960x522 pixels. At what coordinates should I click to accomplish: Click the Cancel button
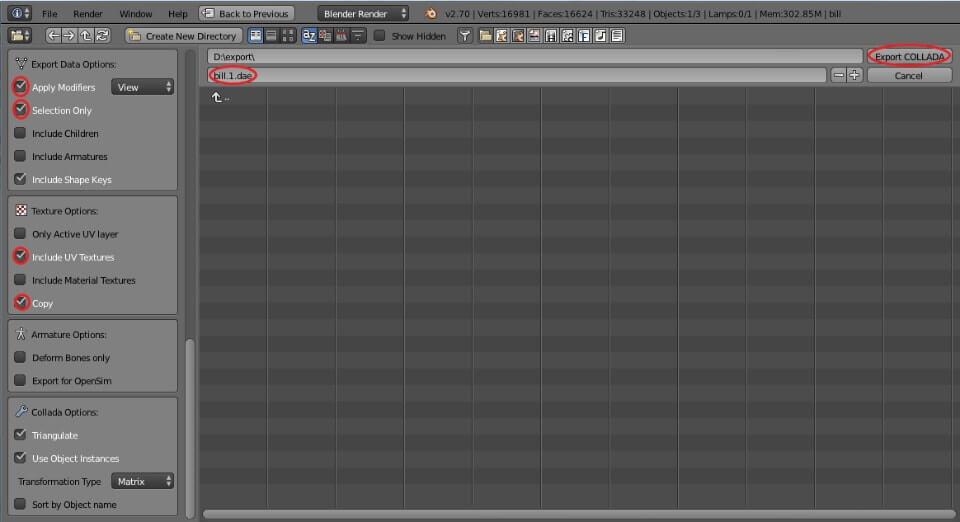(x=909, y=75)
